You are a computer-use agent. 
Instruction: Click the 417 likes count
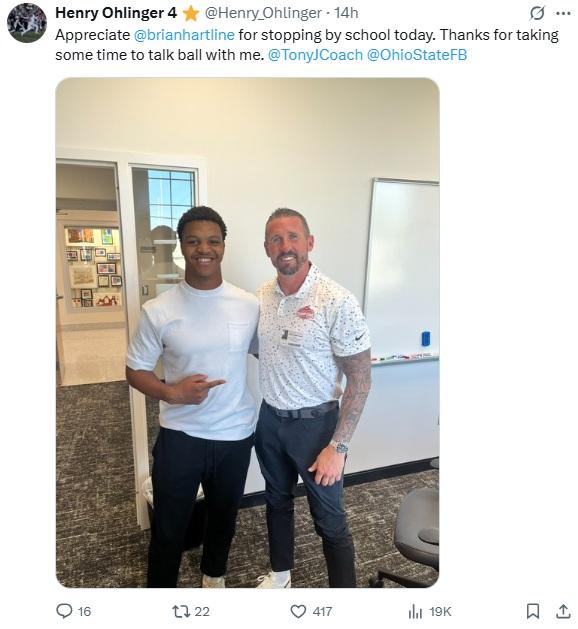click(x=322, y=611)
